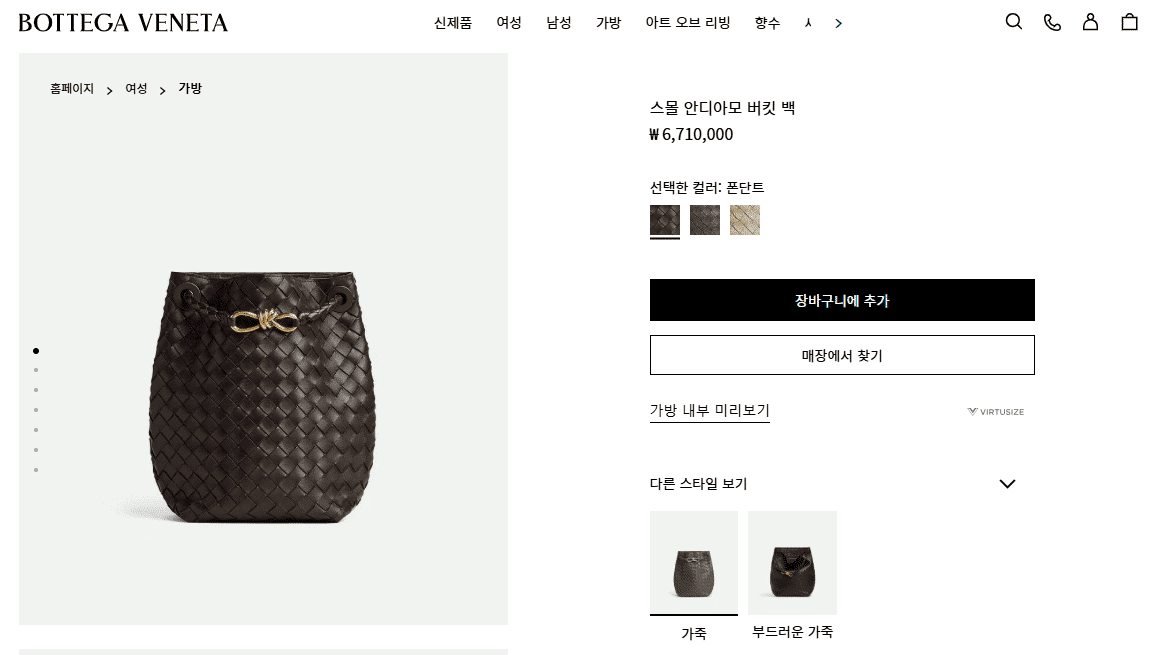The height and width of the screenshot is (655, 1153).
Task: Open the 아트 오브 리빙 menu item
Action: pyautogui.click(x=688, y=23)
